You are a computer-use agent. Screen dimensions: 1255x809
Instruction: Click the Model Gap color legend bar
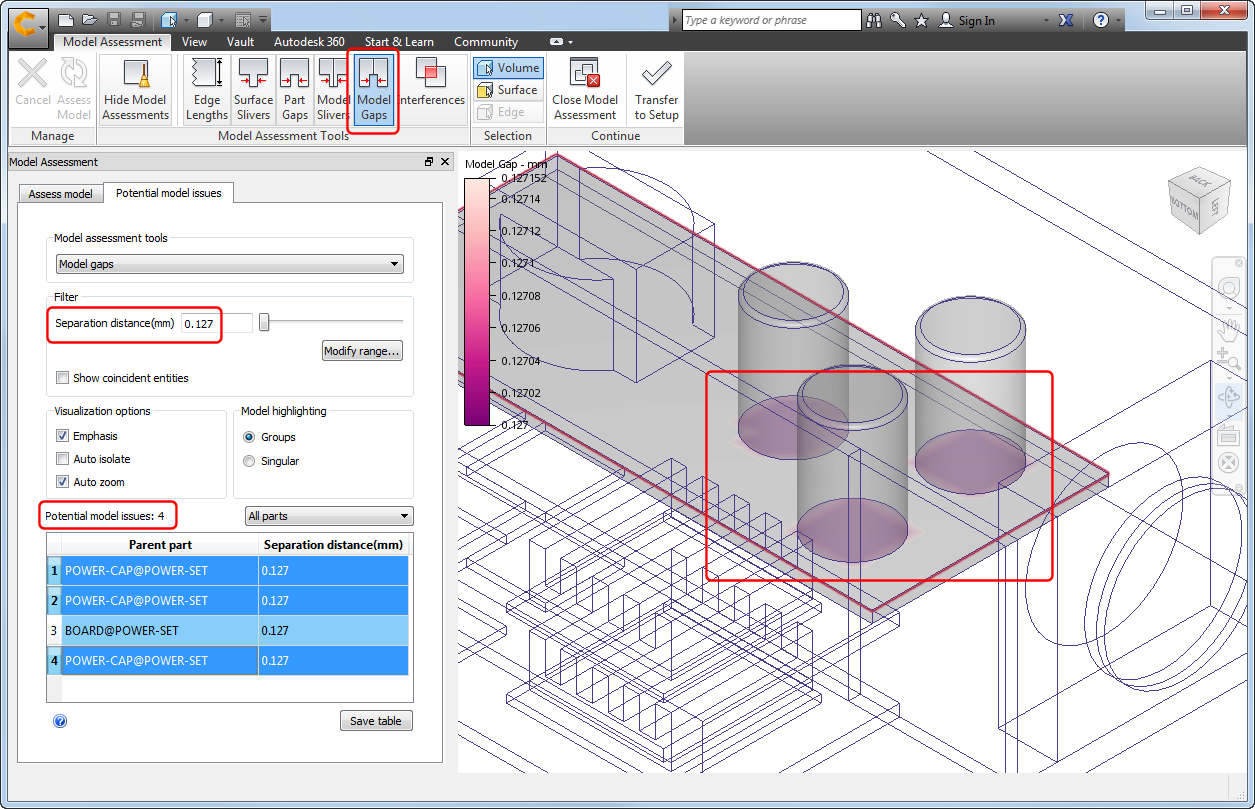coord(477,302)
